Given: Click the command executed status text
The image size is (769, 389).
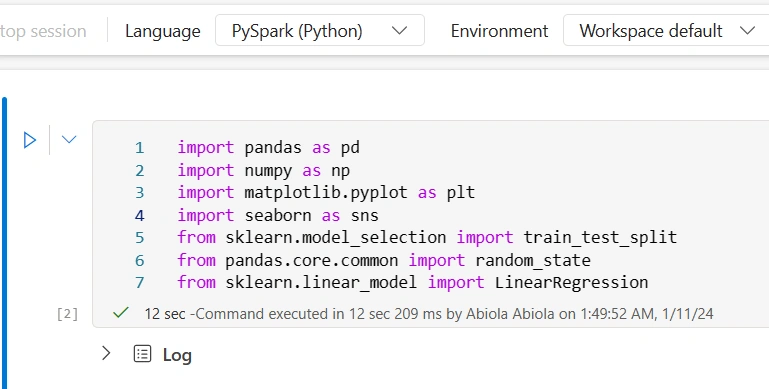Looking at the screenshot, I should (429, 313).
